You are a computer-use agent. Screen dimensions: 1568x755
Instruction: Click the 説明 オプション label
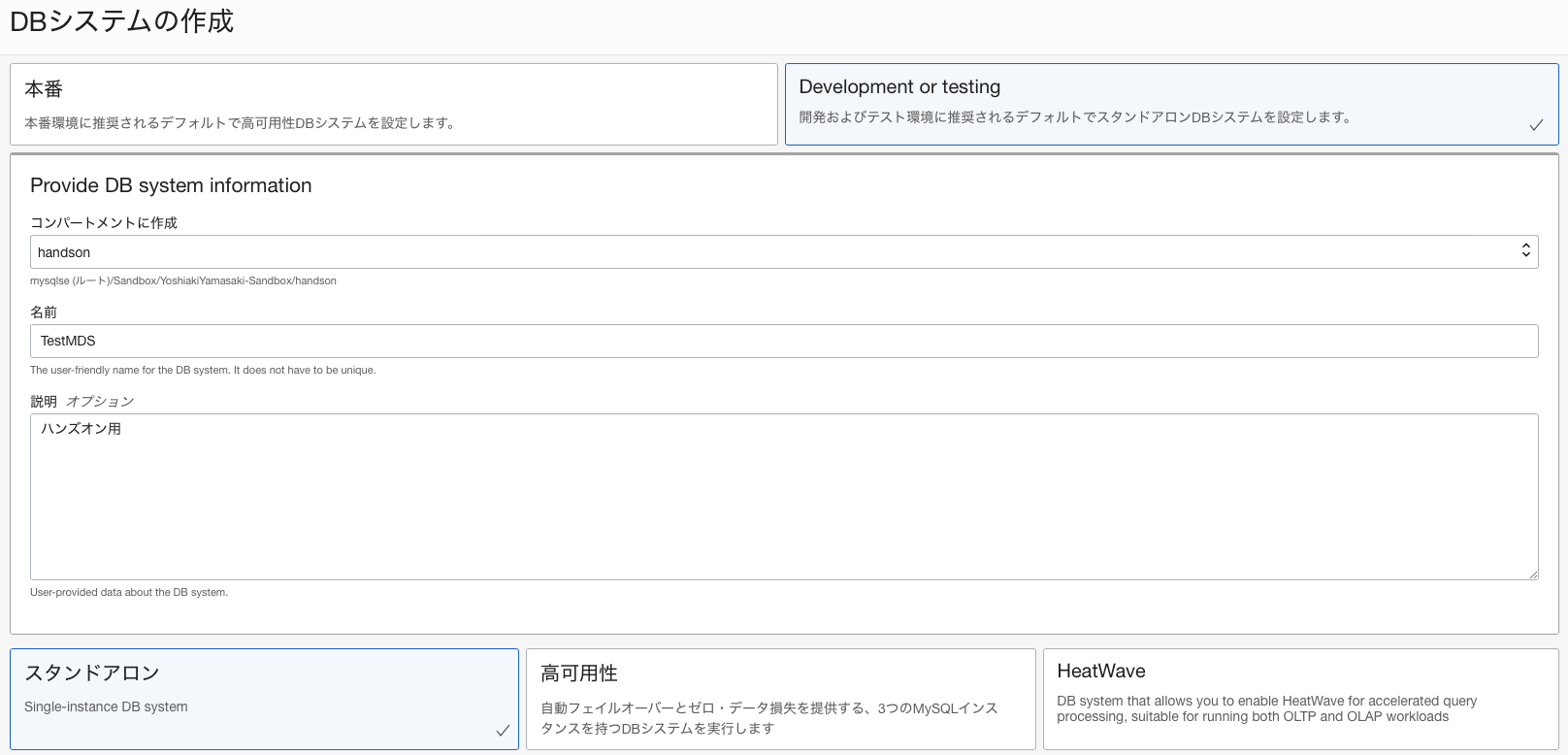coord(82,402)
